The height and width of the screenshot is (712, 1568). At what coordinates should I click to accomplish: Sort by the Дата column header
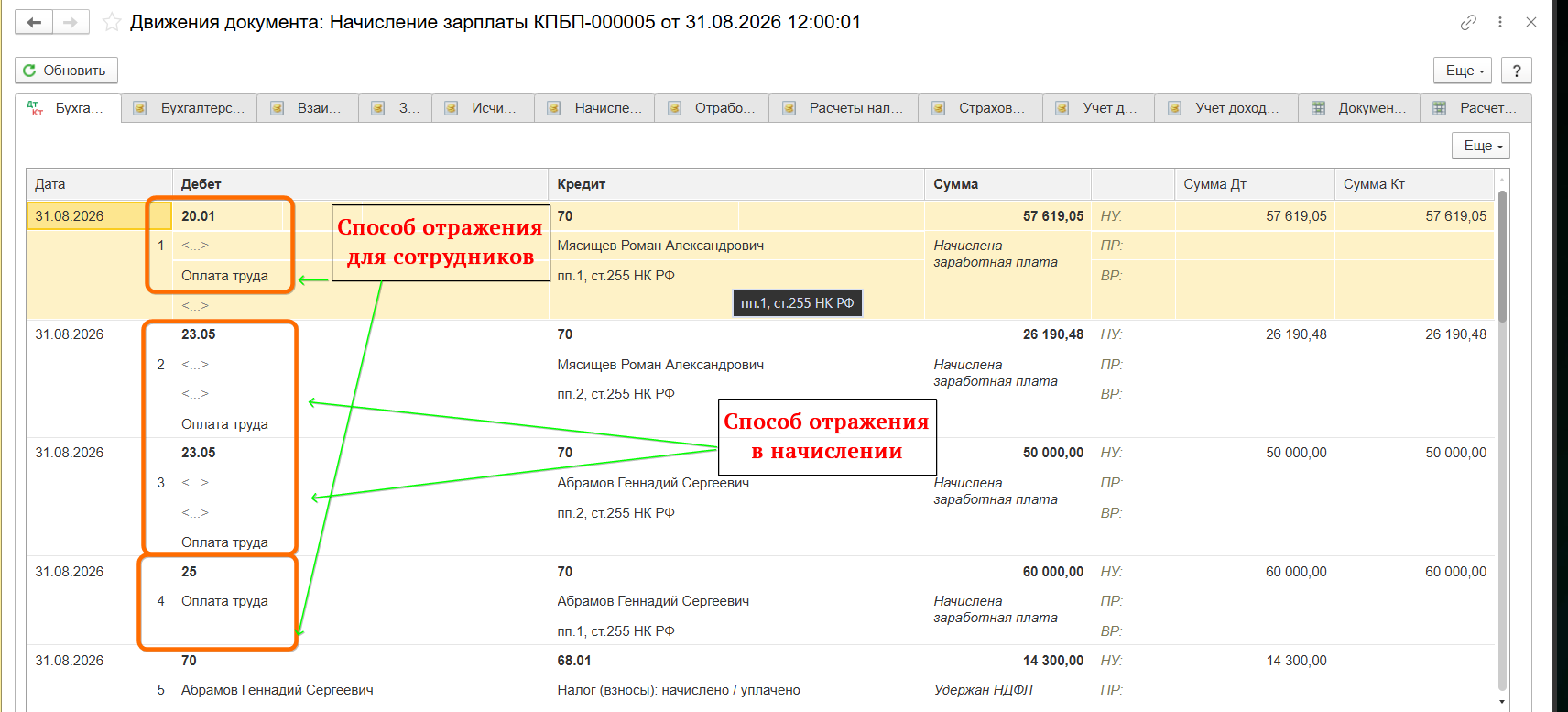[99, 184]
